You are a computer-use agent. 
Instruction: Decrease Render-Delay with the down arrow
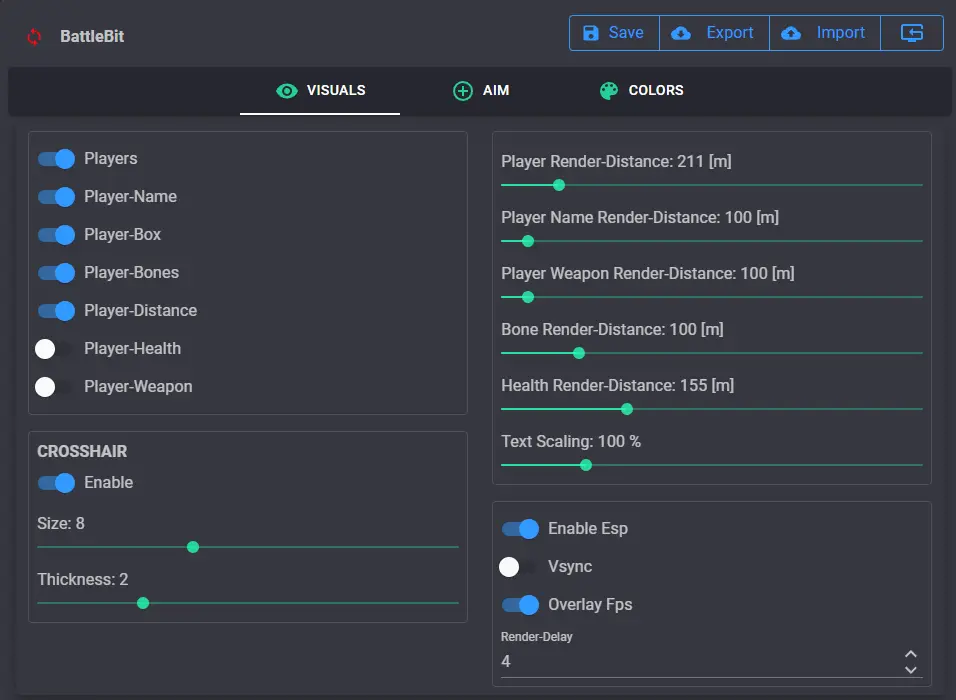[910, 669]
